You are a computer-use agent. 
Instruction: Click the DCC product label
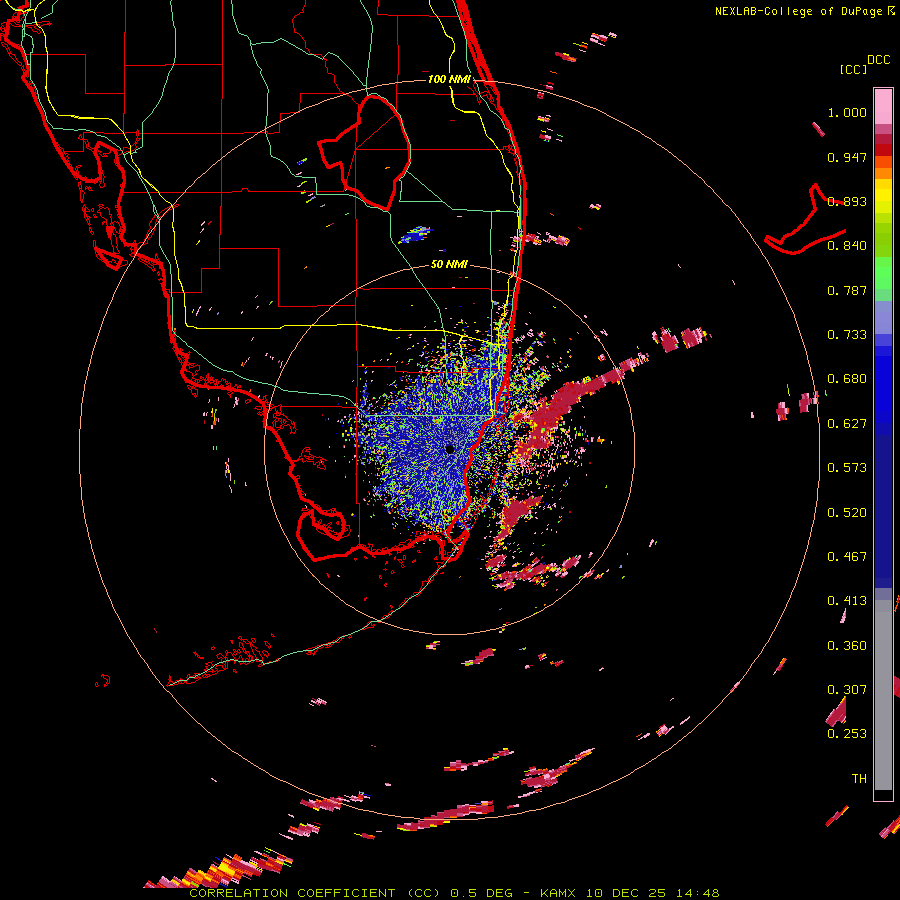tap(879, 60)
